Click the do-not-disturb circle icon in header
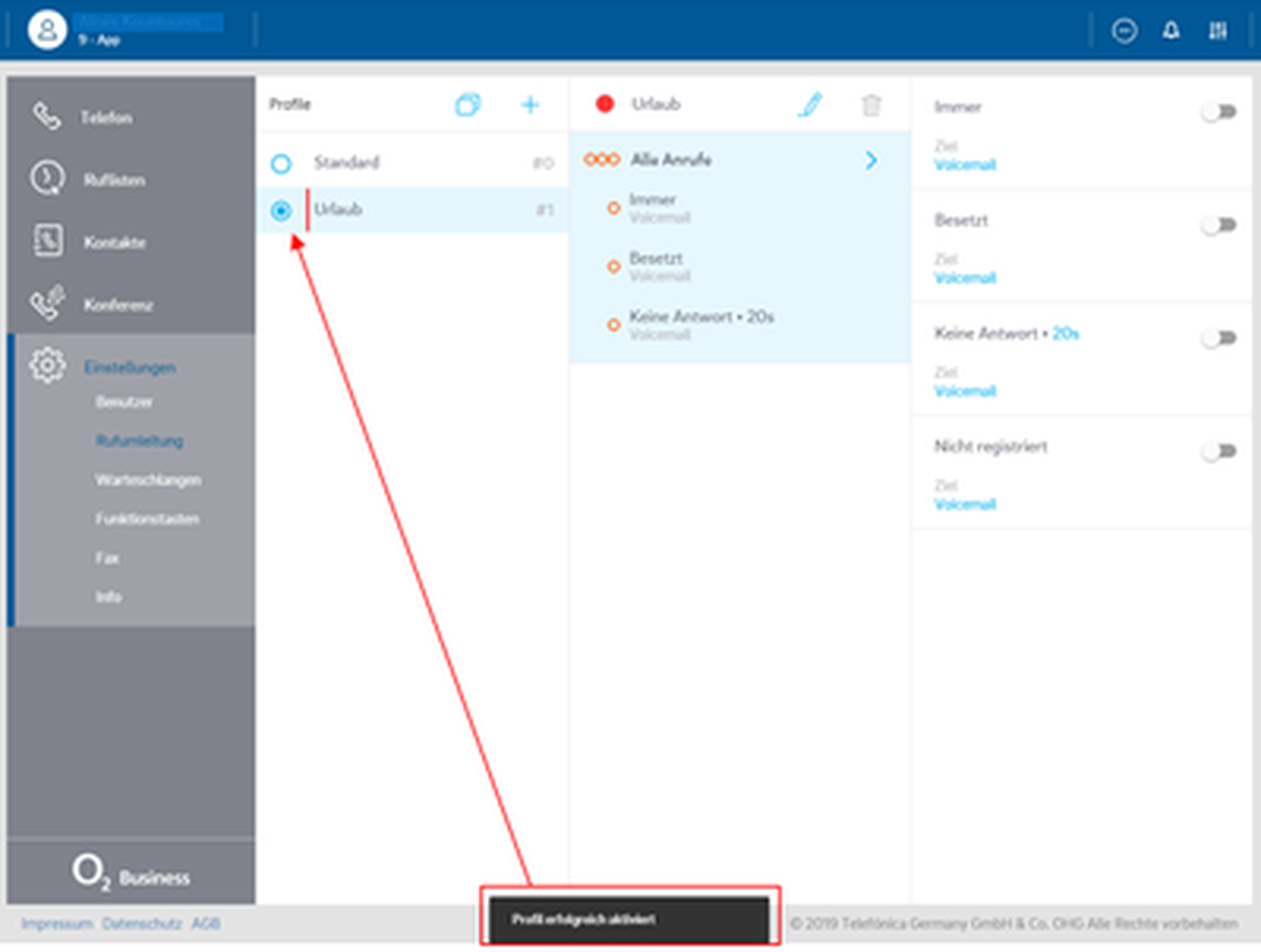Image resolution: width=1261 pixels, height=952 pixels. click(1124, 30)
